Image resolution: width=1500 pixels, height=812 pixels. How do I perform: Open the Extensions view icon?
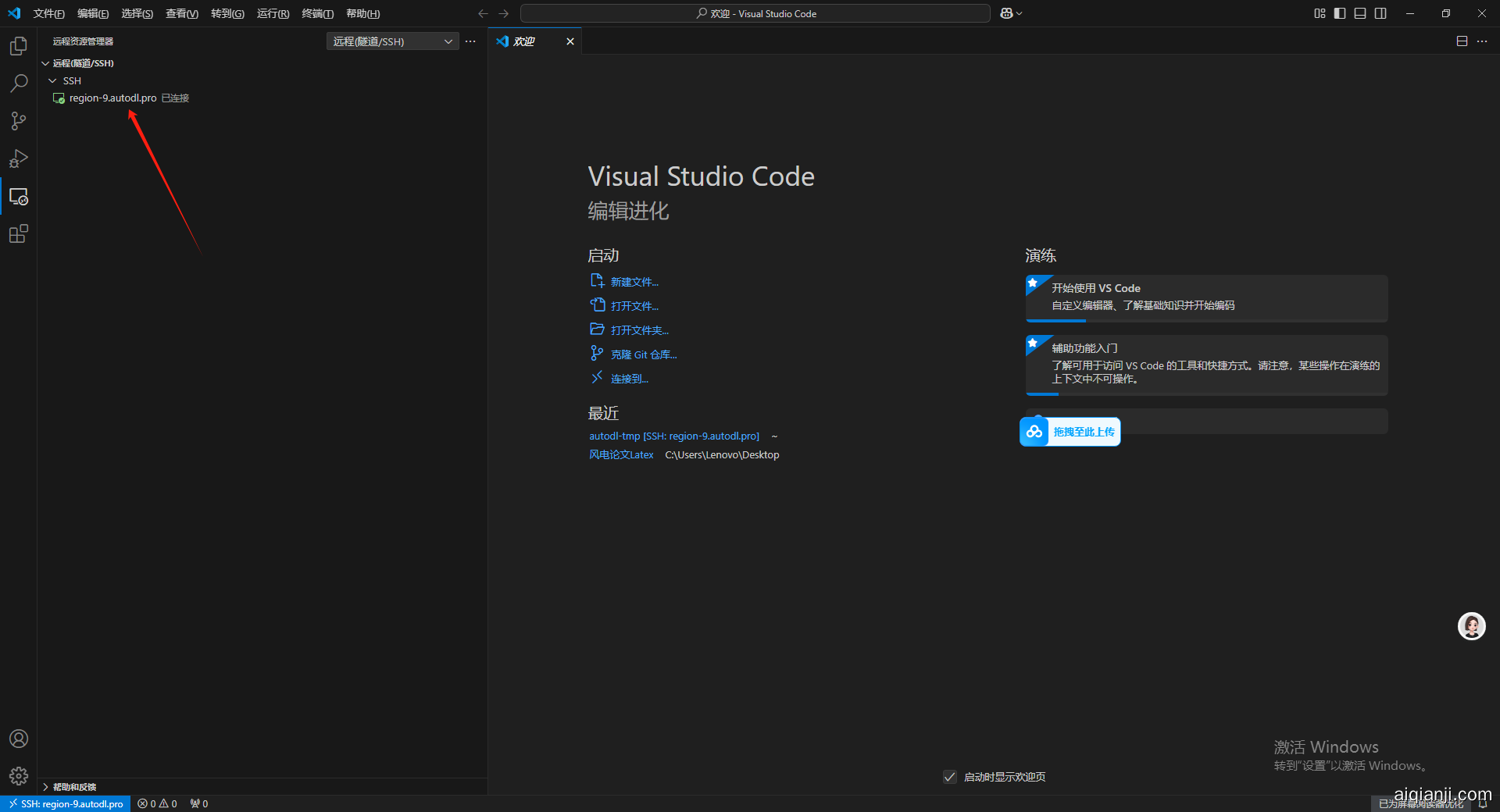click(x=19, y=233)
